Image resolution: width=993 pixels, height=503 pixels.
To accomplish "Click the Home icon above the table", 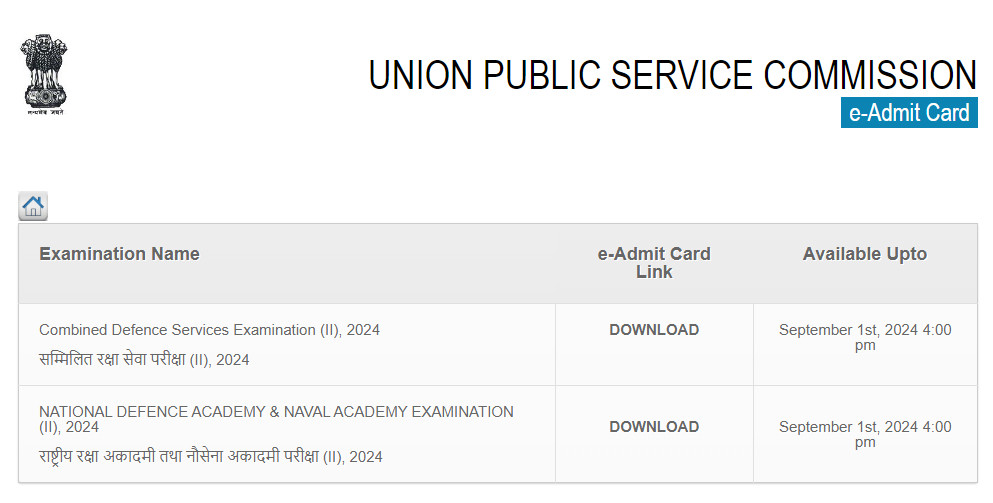I will coord(33,207).
